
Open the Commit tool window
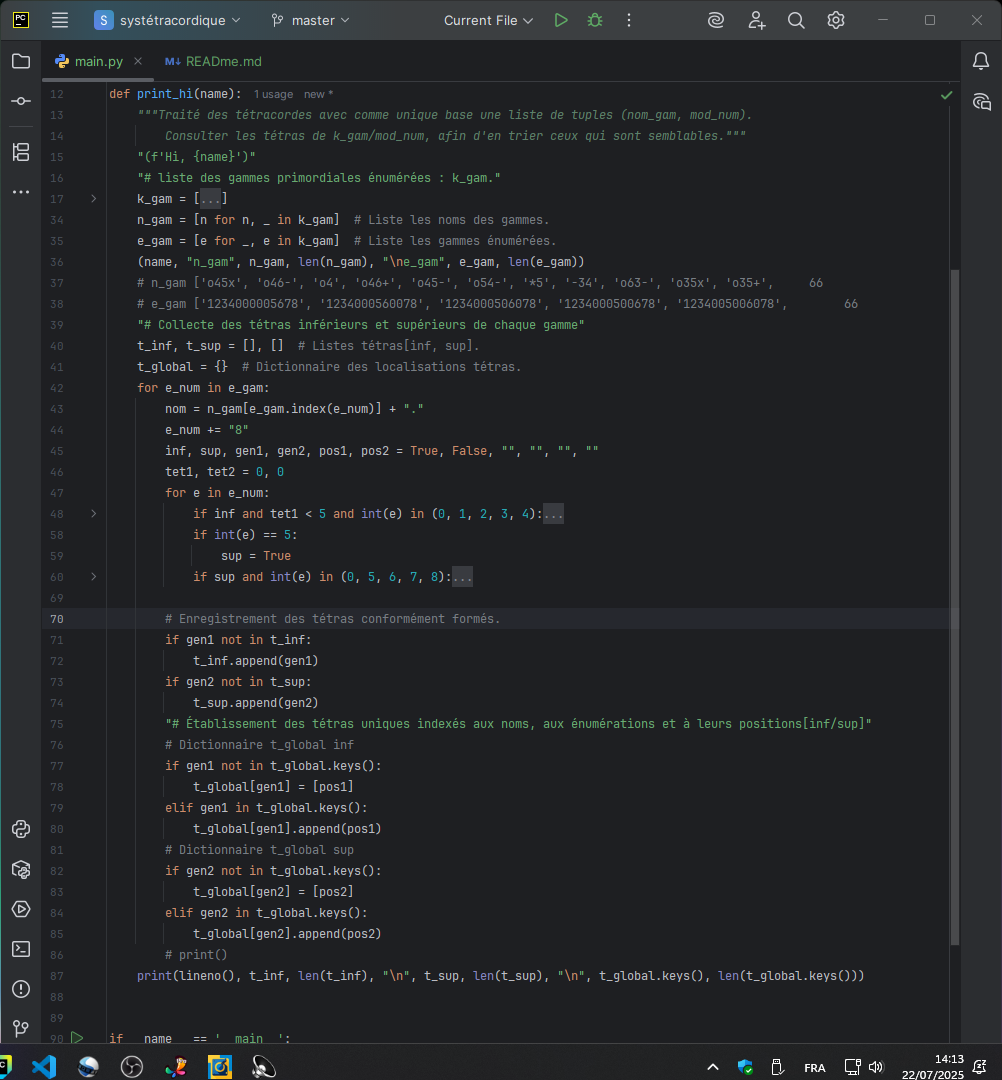click(20, 102)
